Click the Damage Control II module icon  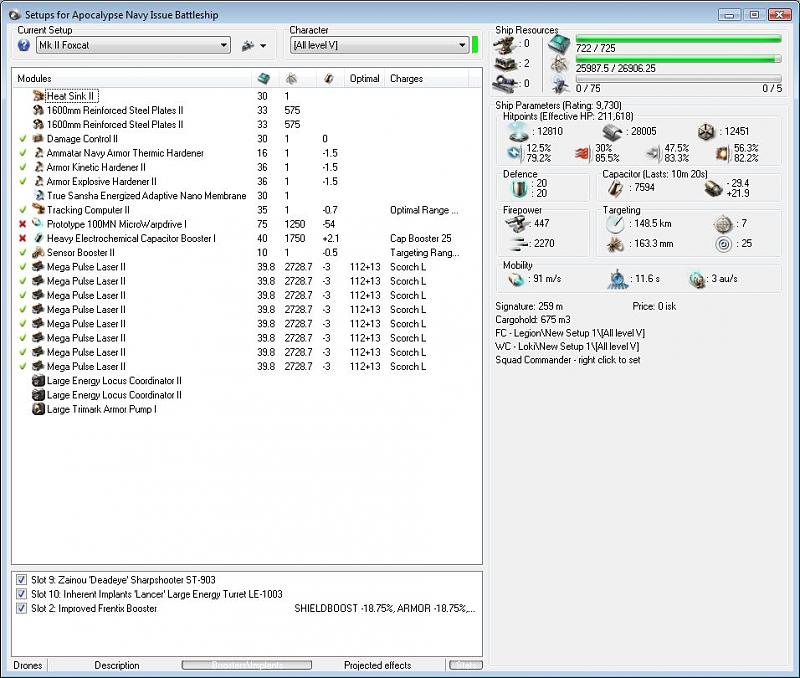(38, 139)
